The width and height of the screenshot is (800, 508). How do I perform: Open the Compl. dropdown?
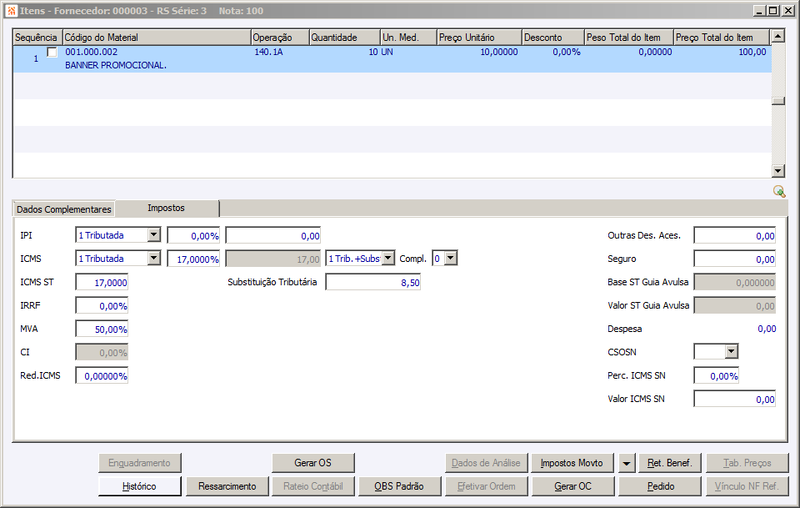point(451,259)
